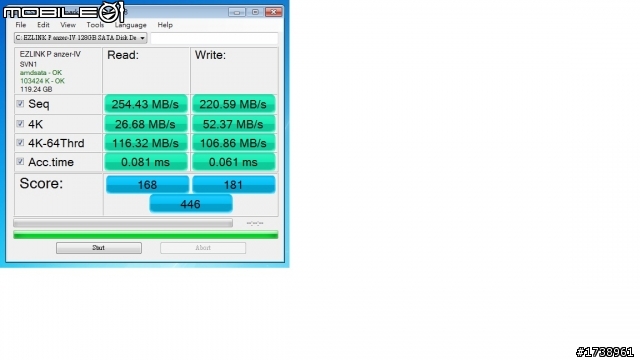Expand the drive selection dropdown

click(80, 38)
